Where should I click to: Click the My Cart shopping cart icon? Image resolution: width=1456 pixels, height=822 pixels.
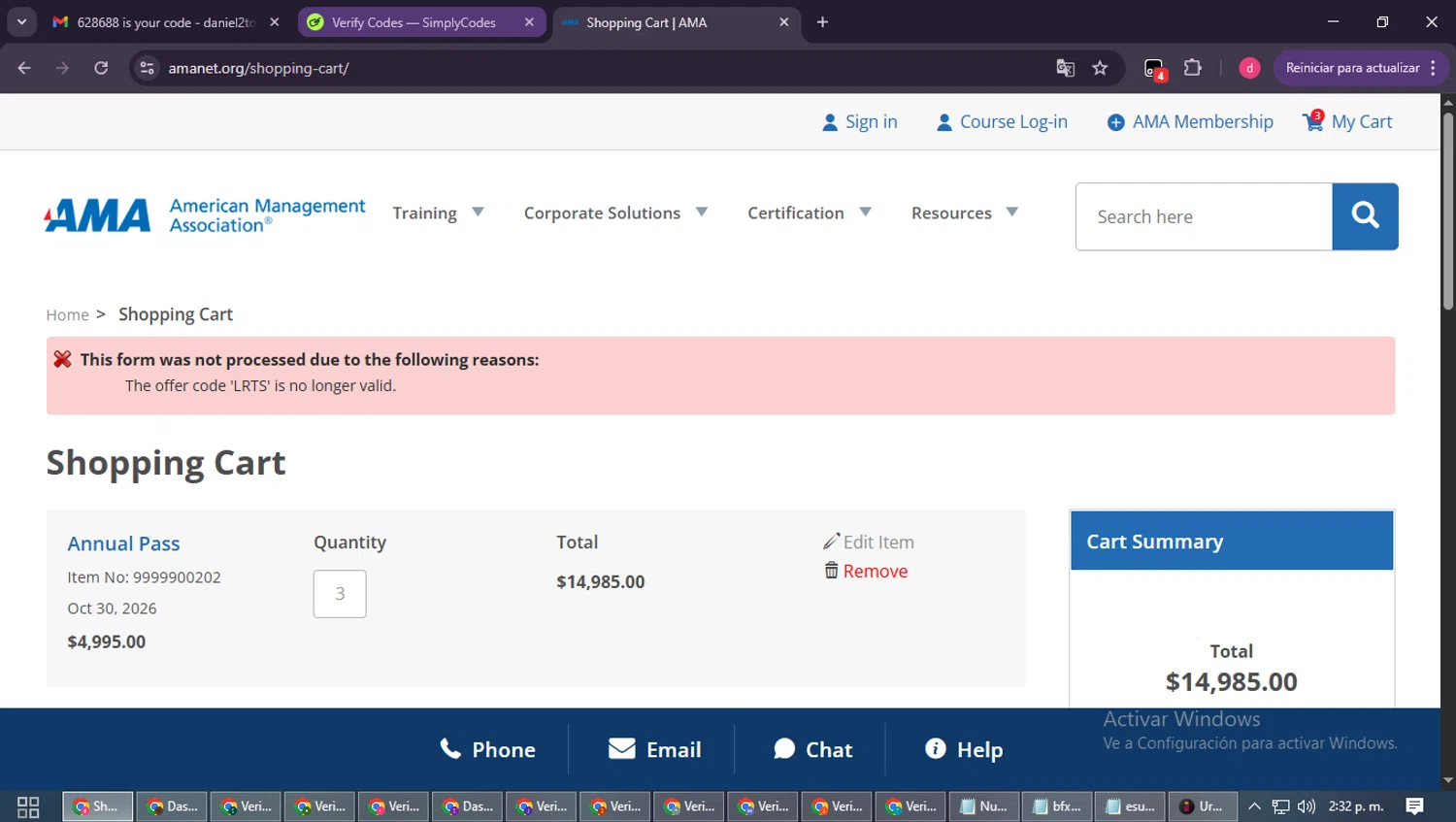tap(1313, 121)
